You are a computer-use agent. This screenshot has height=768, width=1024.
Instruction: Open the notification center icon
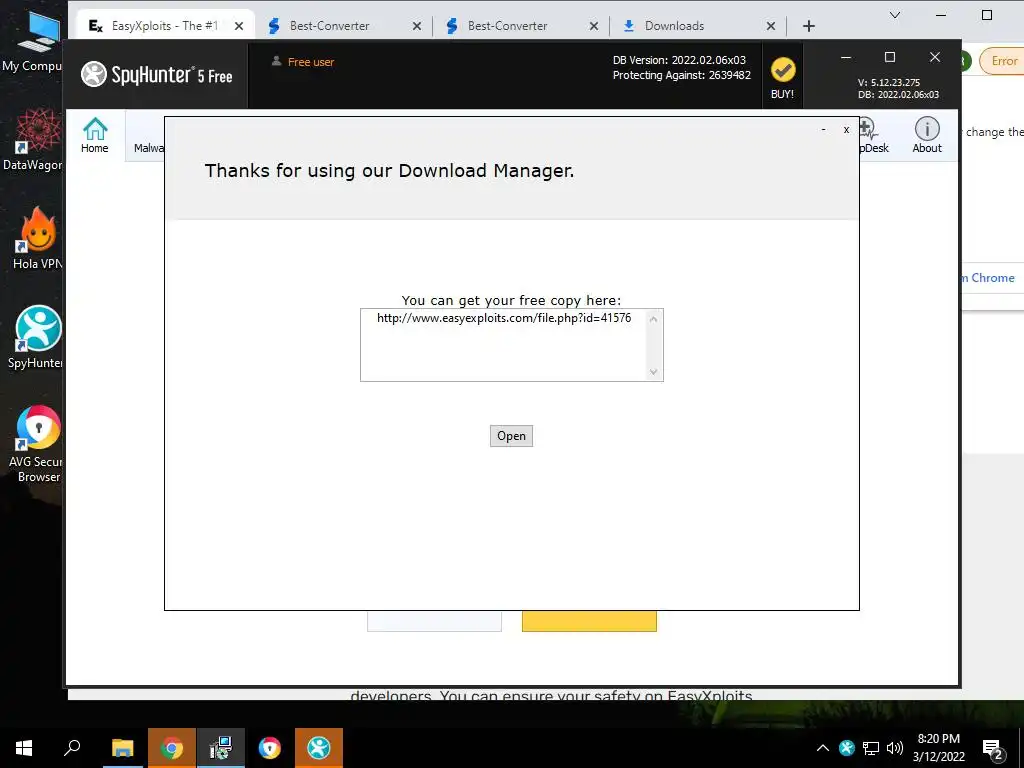[x=993, y=750]
